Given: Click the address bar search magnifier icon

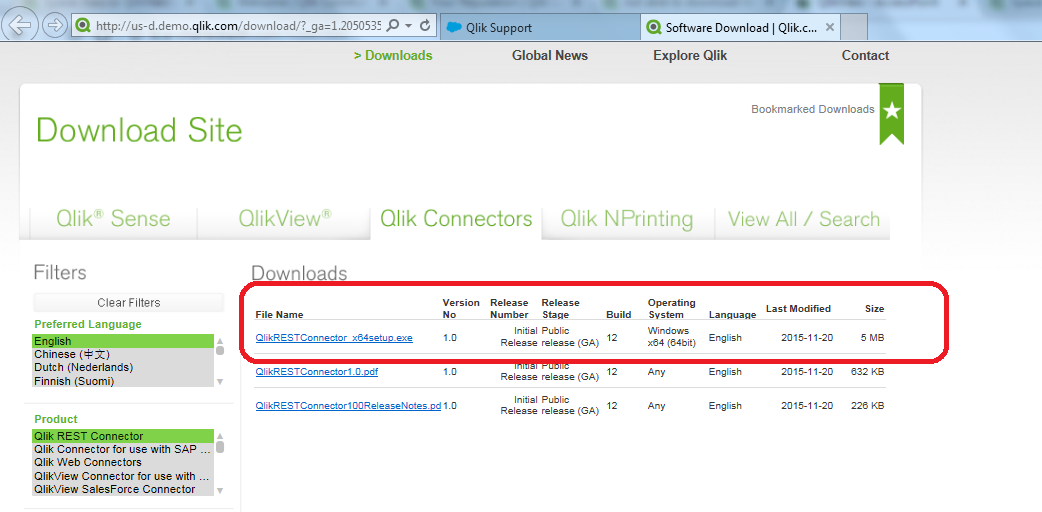Looking at the screenshot, I should pyautogui.click(x=392, y=27).
